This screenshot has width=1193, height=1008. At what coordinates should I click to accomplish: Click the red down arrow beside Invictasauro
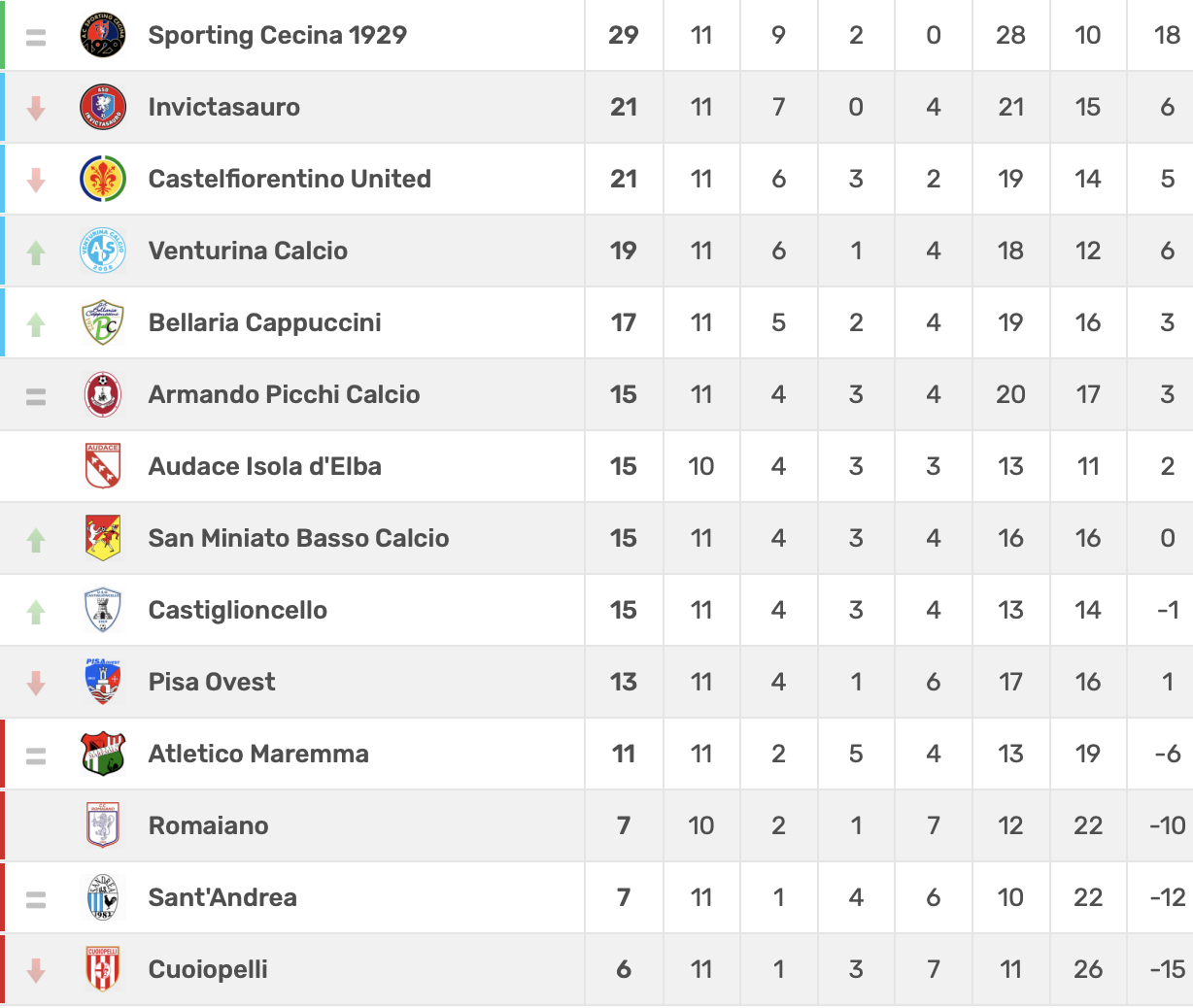36,108
